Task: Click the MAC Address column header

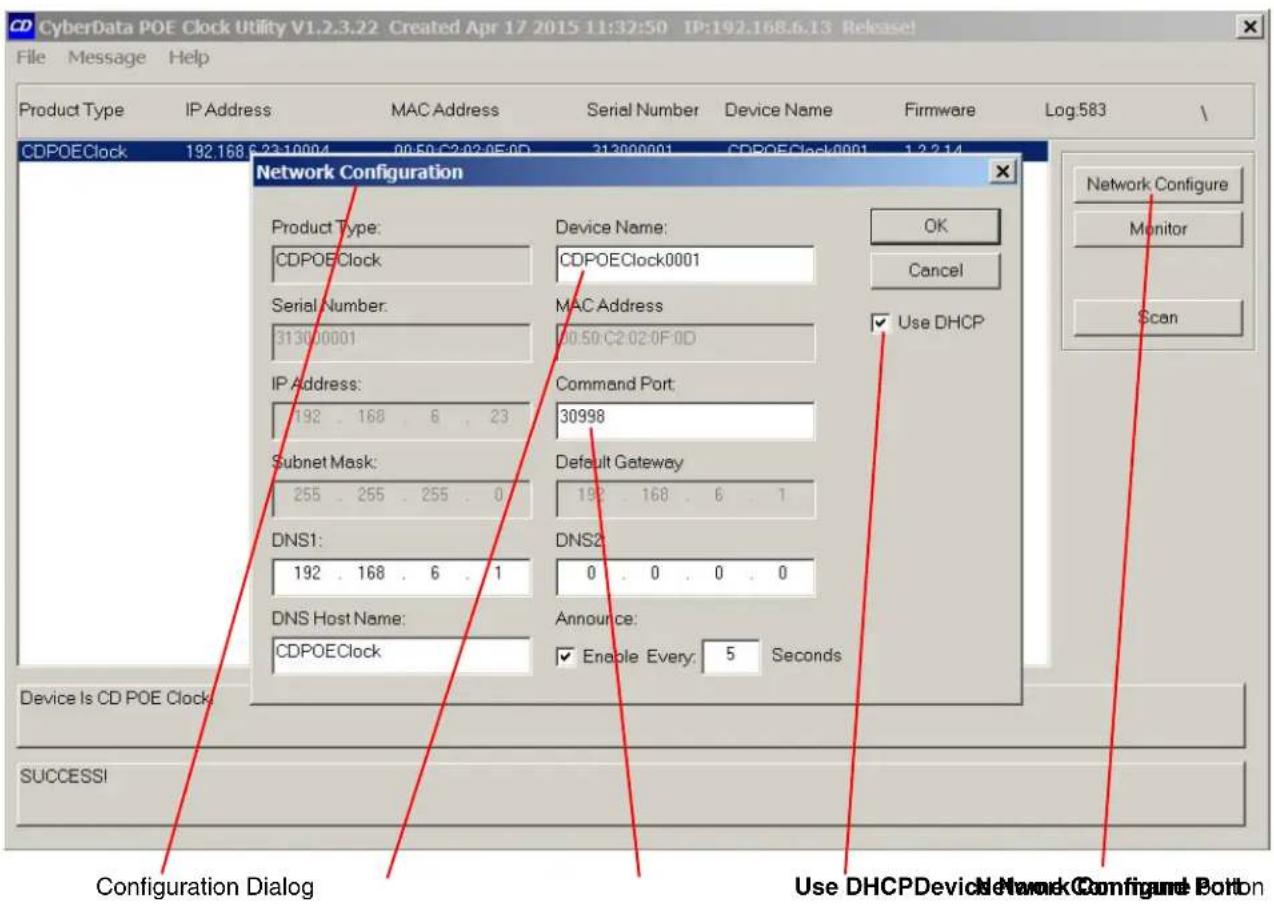Action: pyautogui.click(x=445, y=110)
